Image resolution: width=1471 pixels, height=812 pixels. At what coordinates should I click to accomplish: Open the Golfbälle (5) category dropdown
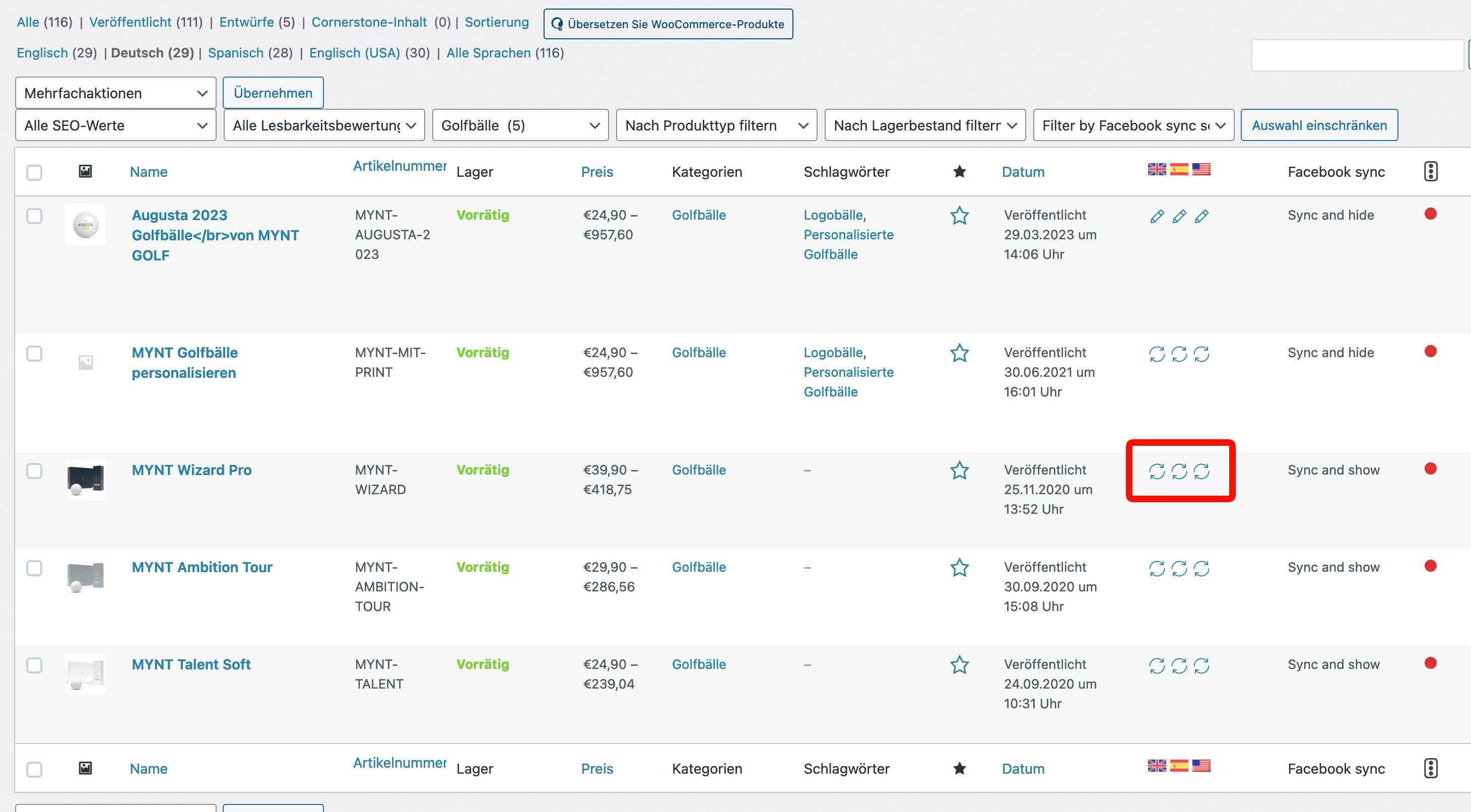point(520,125)
